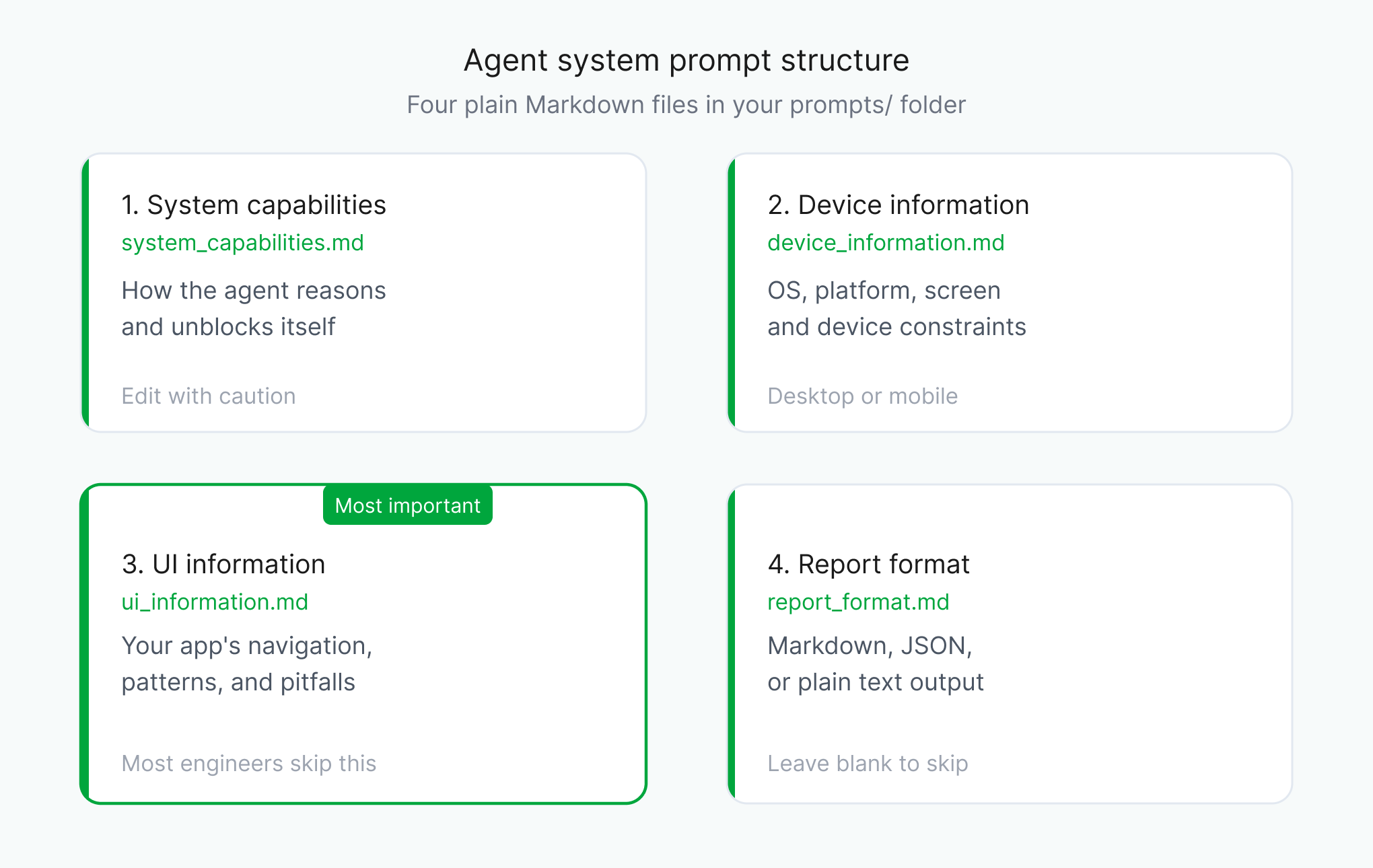1373x868 pixels.
Task: Open the report_format.md filename
Action: coord(858,602)
